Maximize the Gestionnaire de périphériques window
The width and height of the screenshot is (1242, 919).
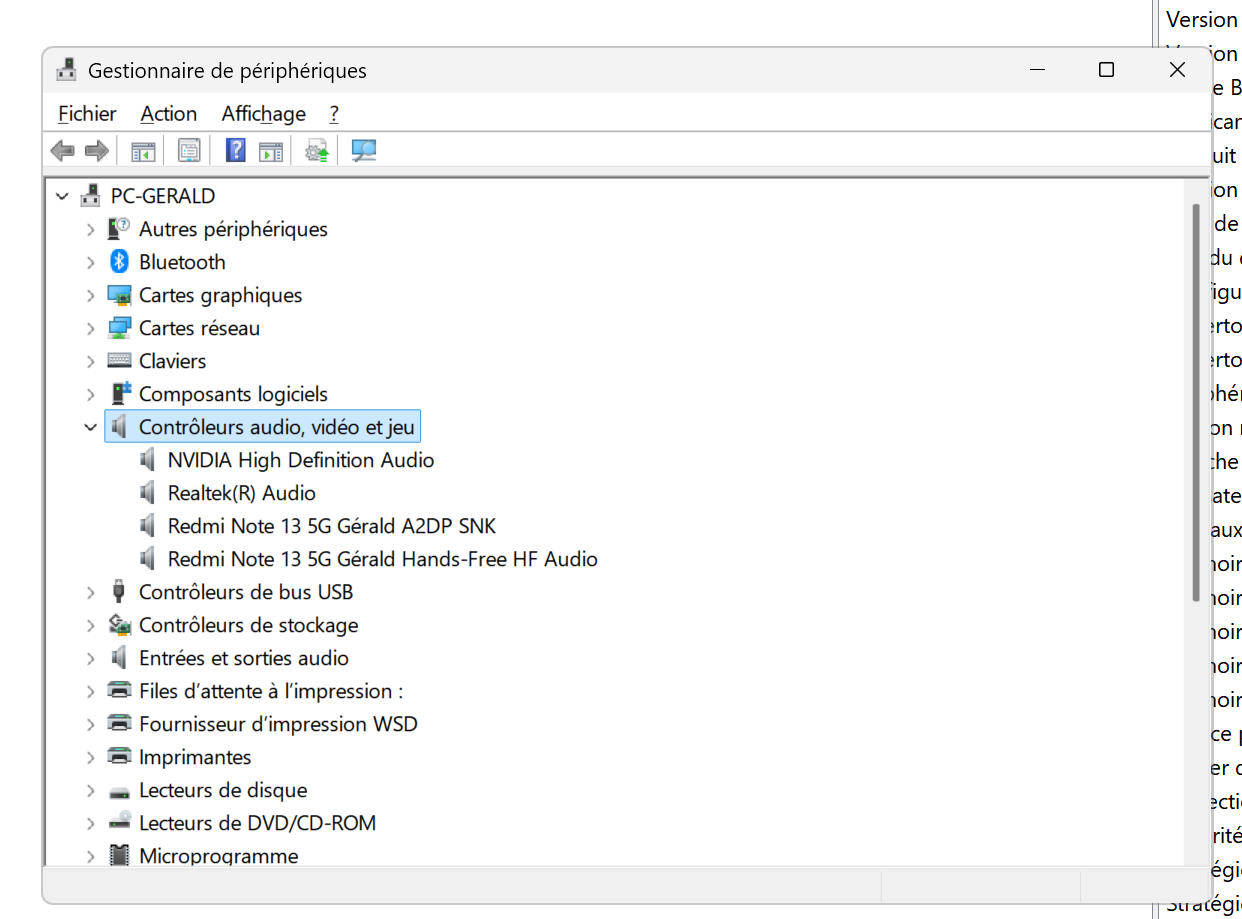(1106, 70)
